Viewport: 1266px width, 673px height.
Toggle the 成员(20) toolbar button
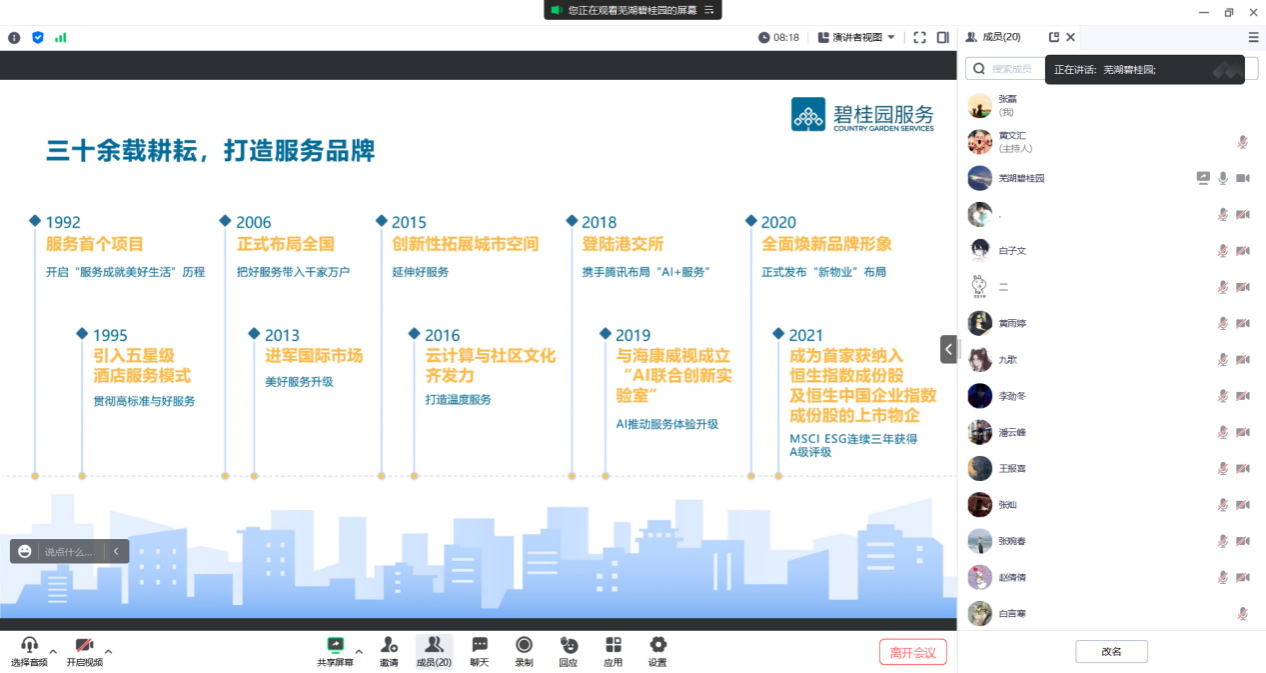click(x=434, y=650)
